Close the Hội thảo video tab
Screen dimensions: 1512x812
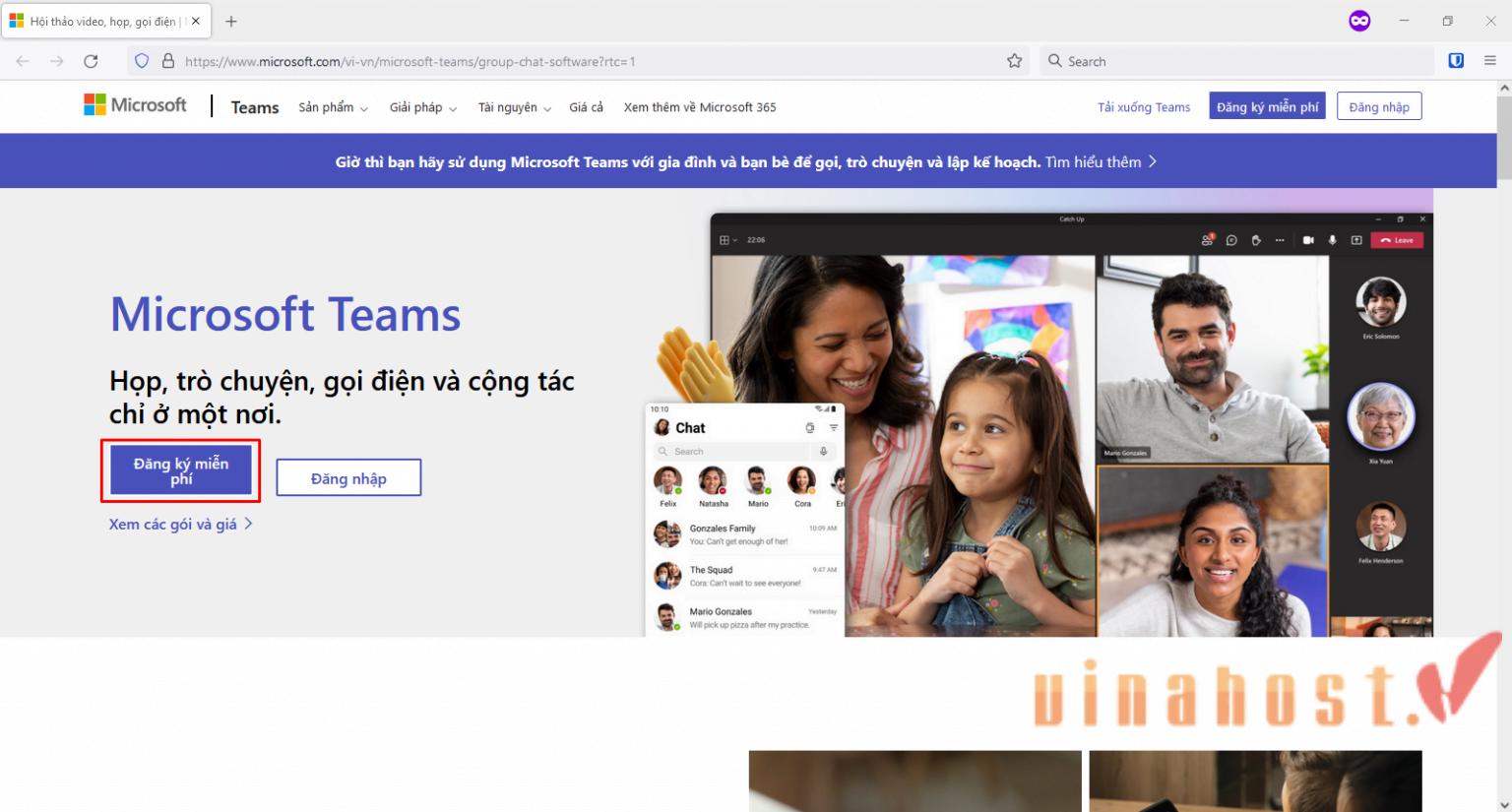196,21
